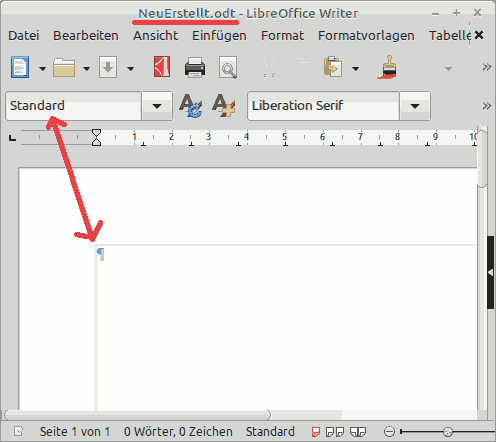Toggle single-page view in status bar
The width and height of the screenshot is (496, 442).
click(315, 432)
